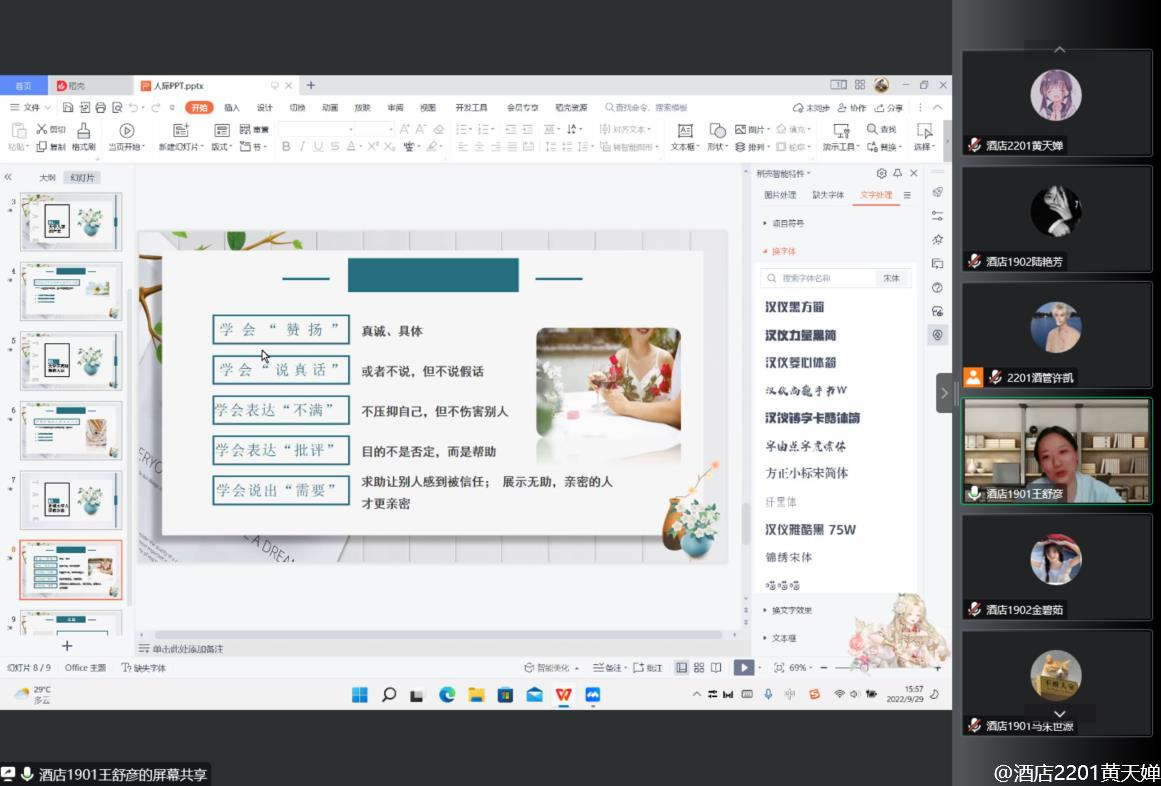Open the zoom percentage 69% dropdown
The image size is (1161, 786).
(800, 667)
